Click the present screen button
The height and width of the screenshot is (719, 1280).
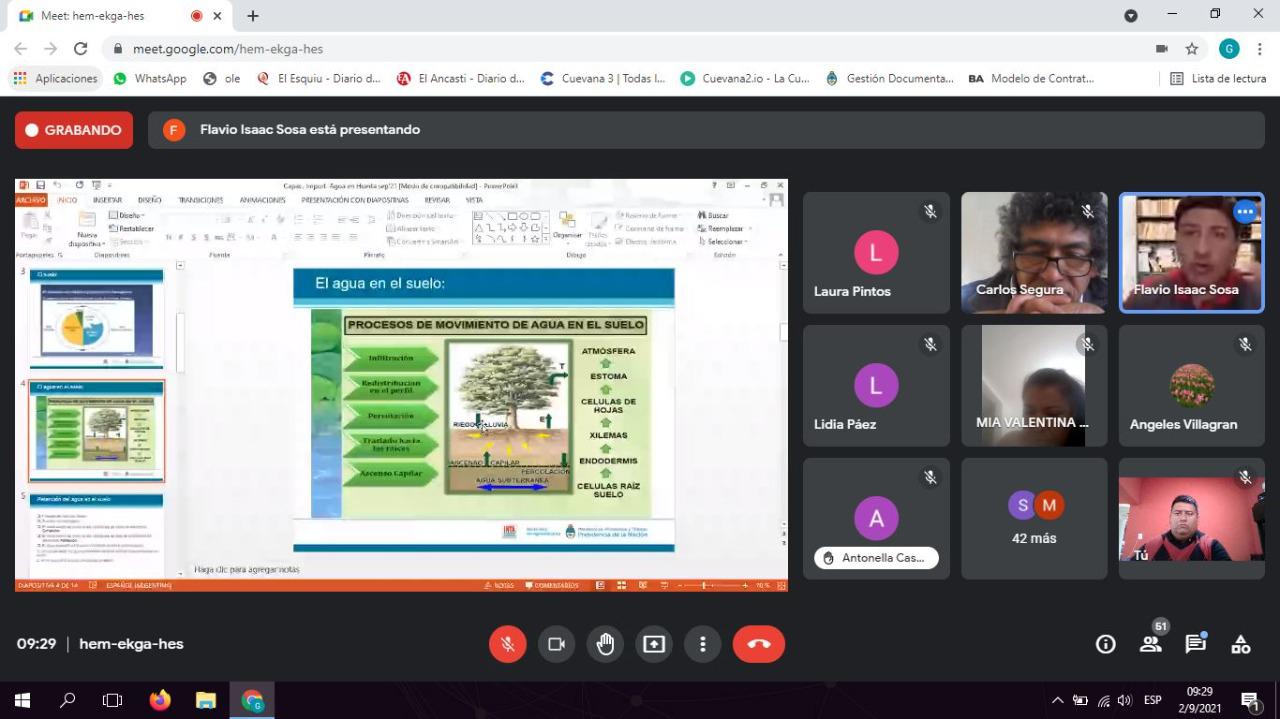(x=654, y=644)
